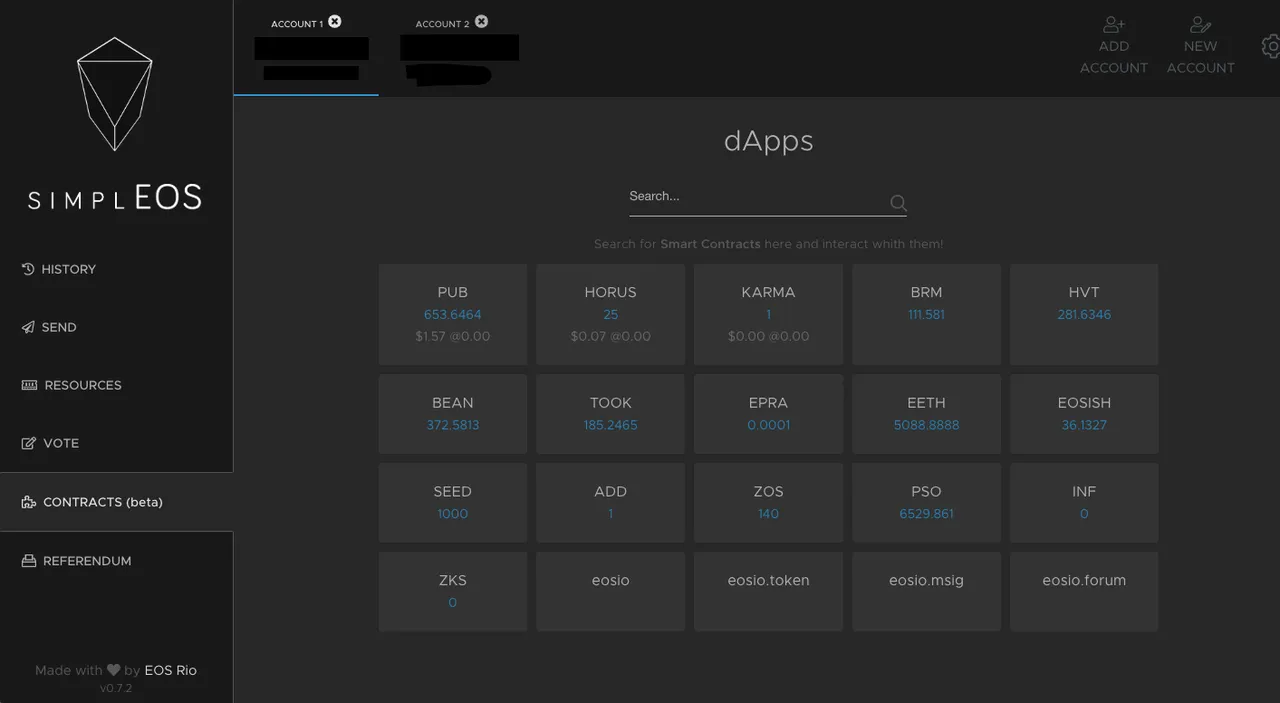Click the Referendum ballot box icon

click(28, 561)
